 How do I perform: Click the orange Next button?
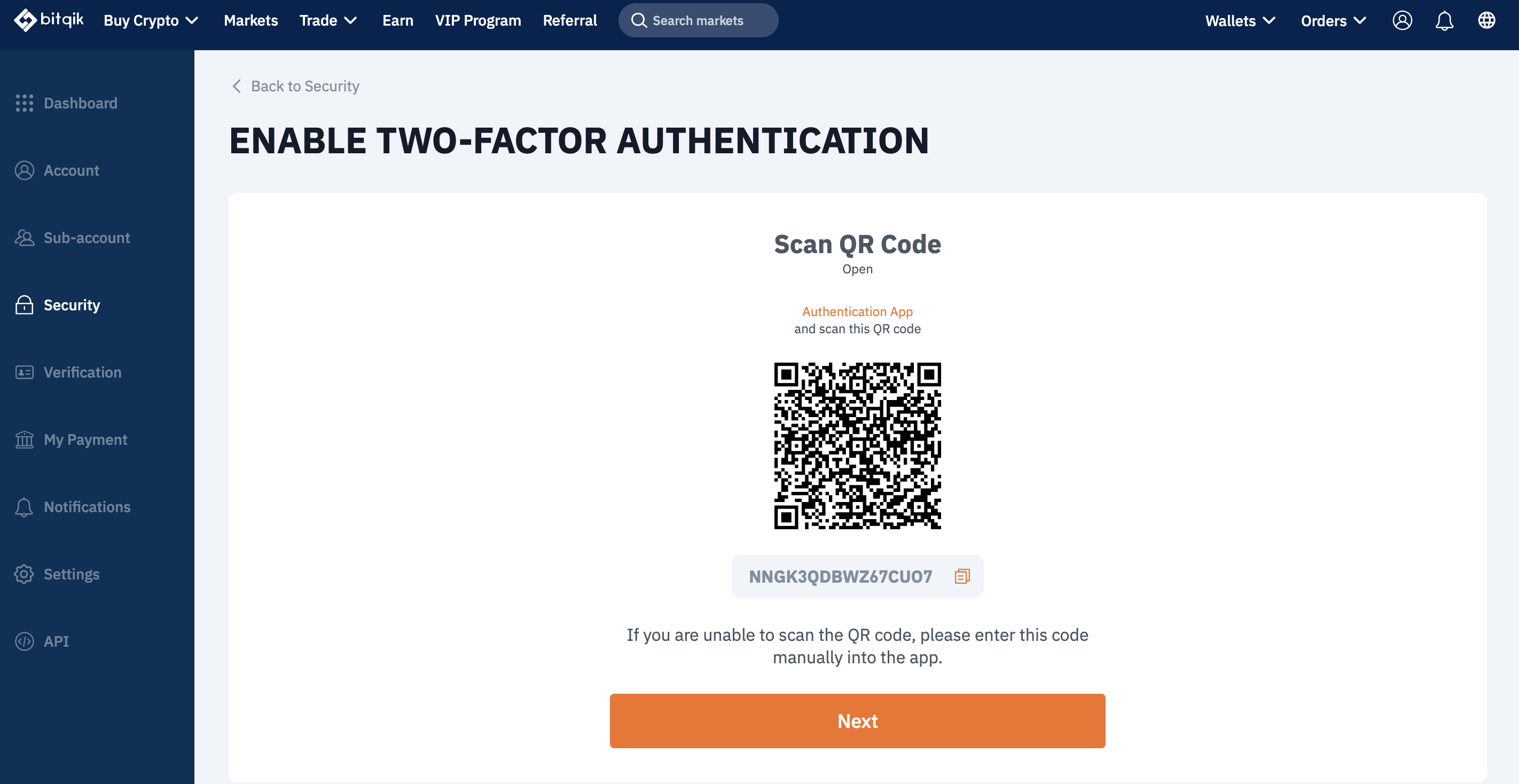[x=857, y=720]
